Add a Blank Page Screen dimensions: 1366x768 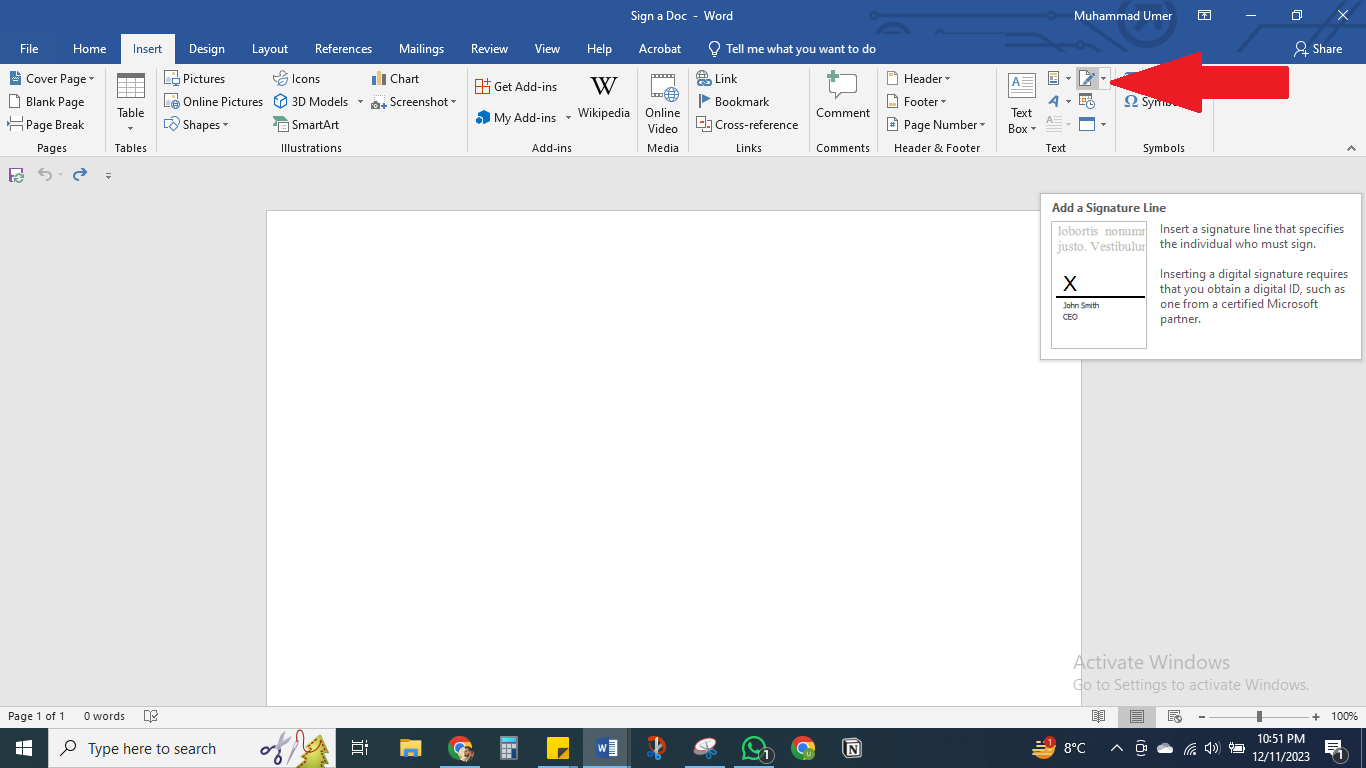click(46, 101)
